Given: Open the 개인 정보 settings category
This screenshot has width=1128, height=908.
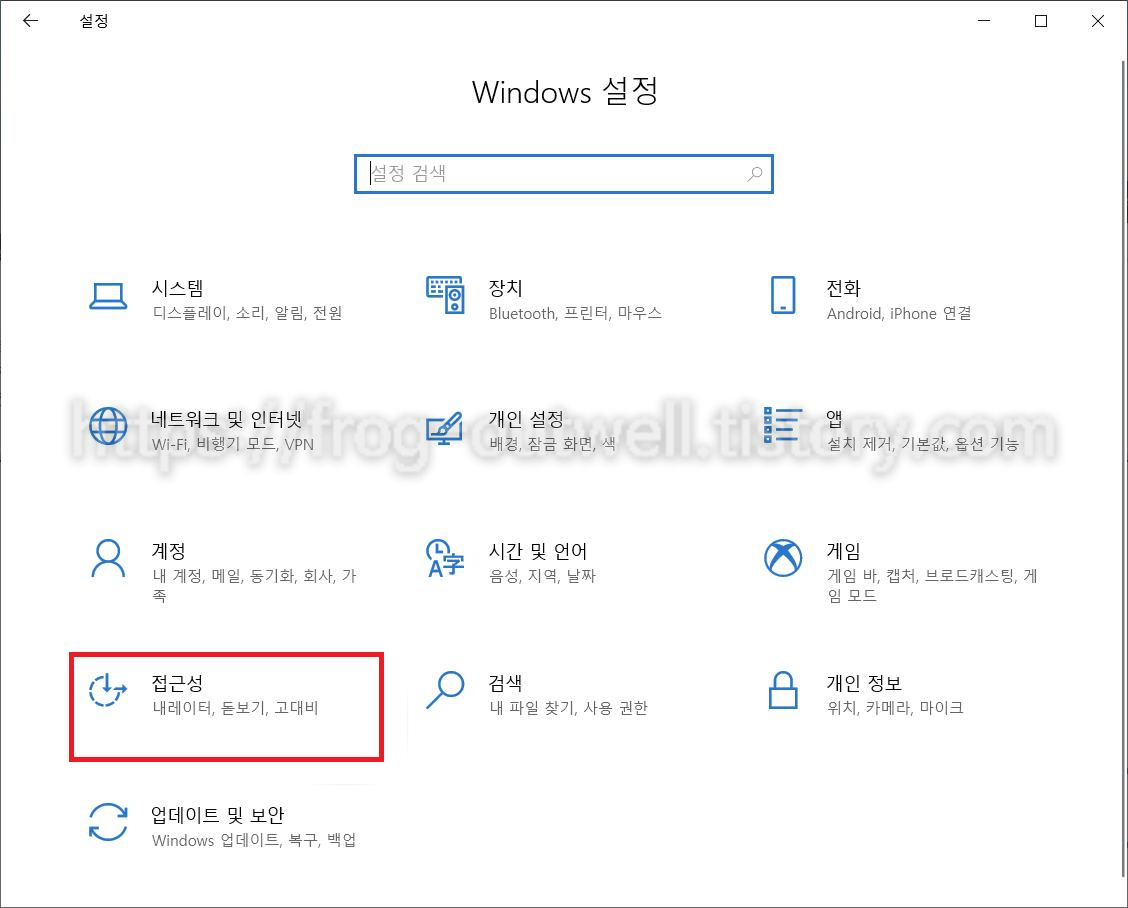Looking at the screenshot, I should [x=863, y=683].
